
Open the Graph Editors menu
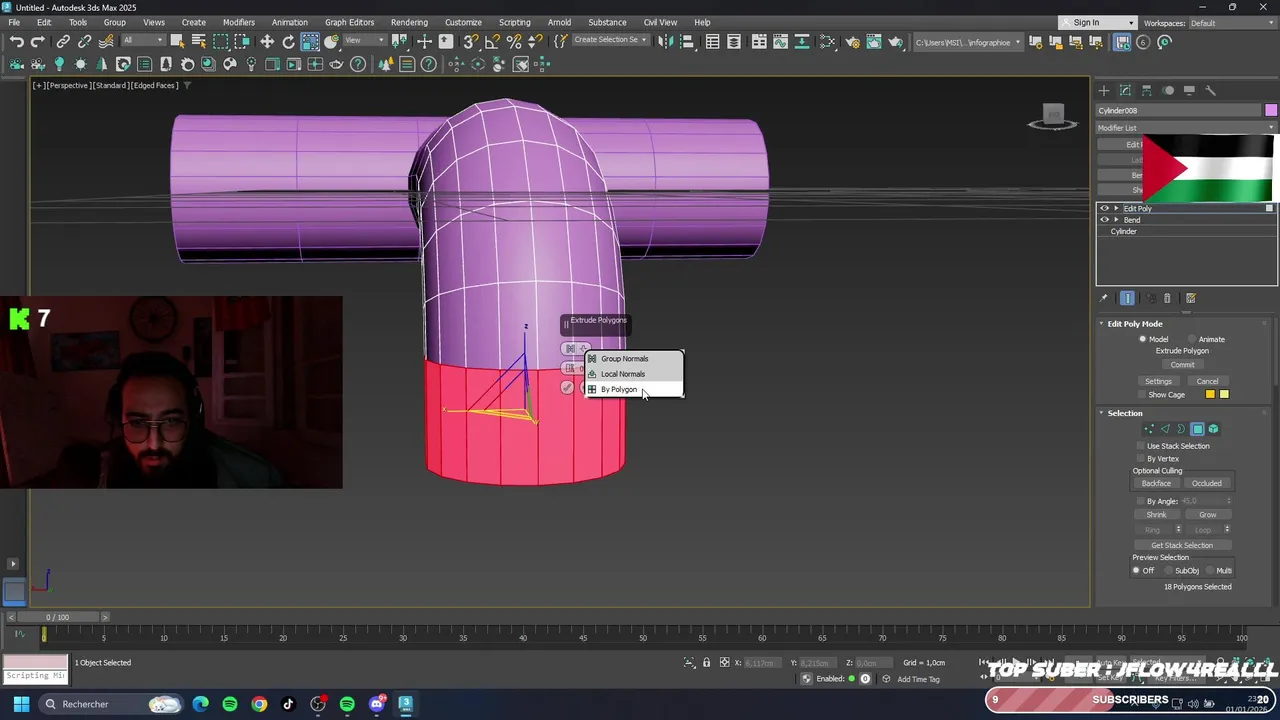[x=349, y=22]
